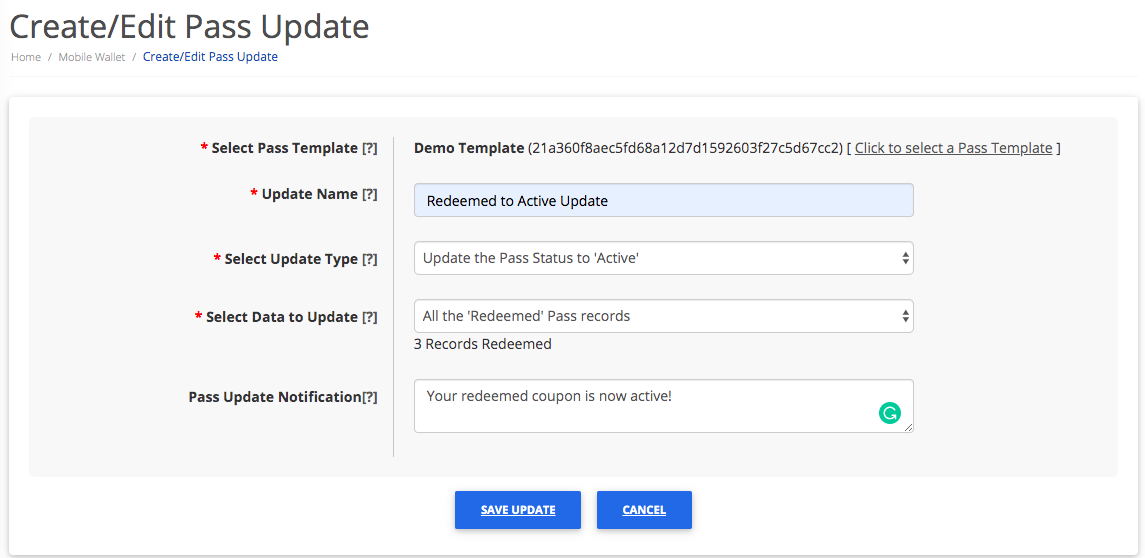The width and height of the screenshot is (1145, 558).
Task: Click the 'Pass Update Notification' label
Action: click(275, 397)
